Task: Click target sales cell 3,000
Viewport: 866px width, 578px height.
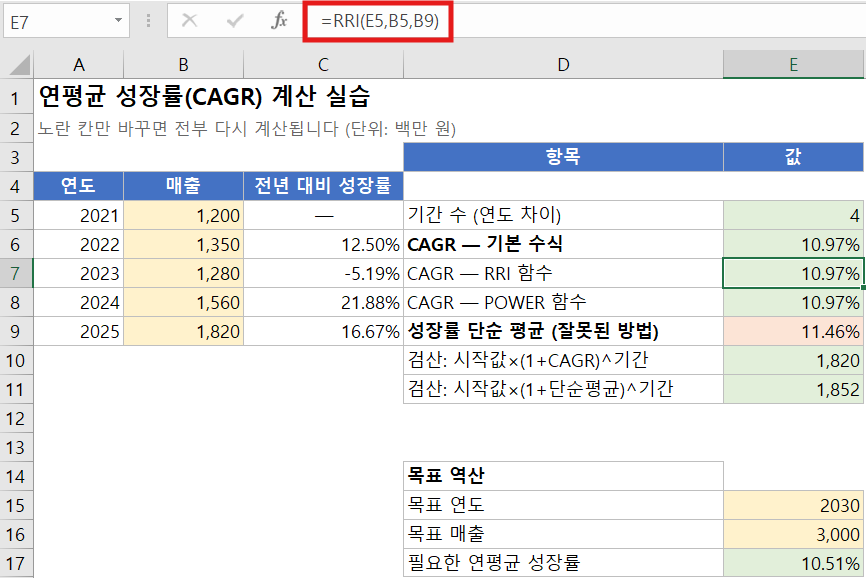Action: click(793, 534)
